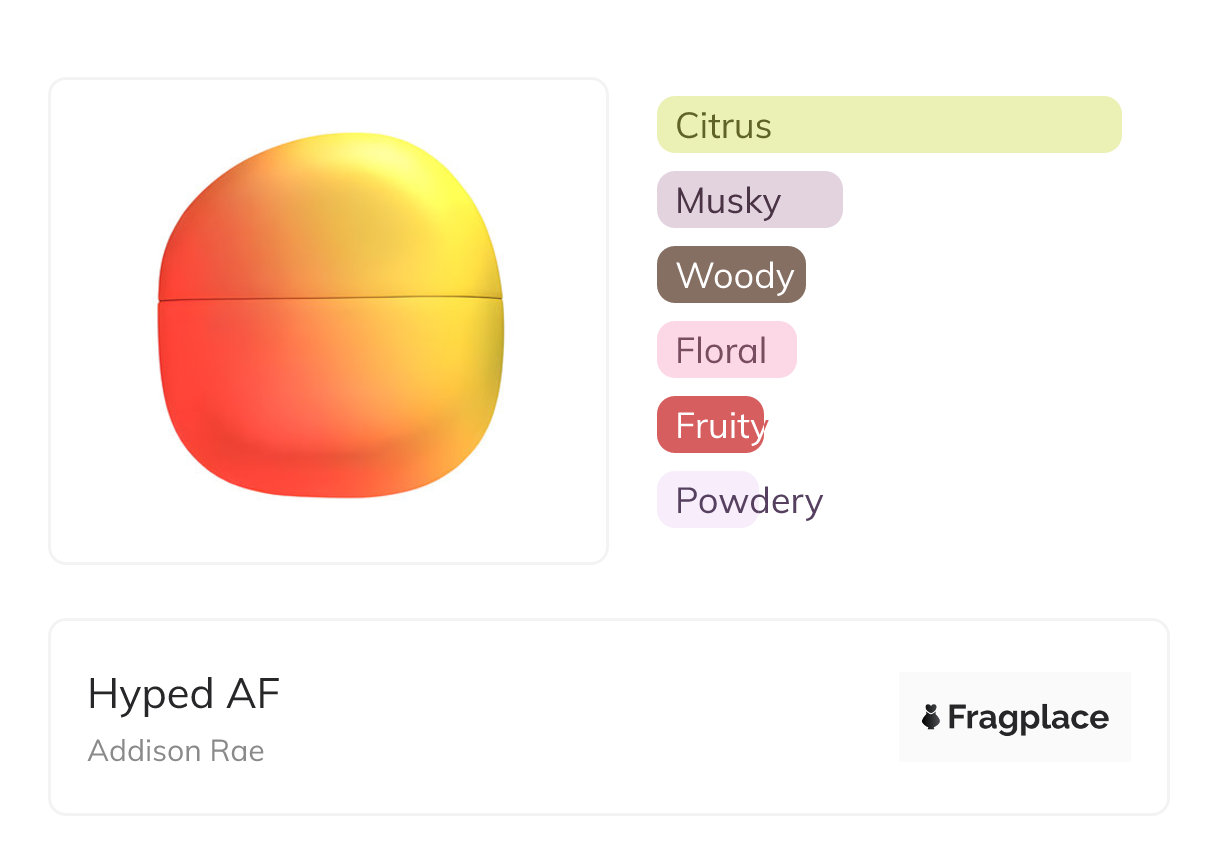1218x864 pixels.
Task: Click the Hyped AF fragrance title
Action: tap(184, 694)
